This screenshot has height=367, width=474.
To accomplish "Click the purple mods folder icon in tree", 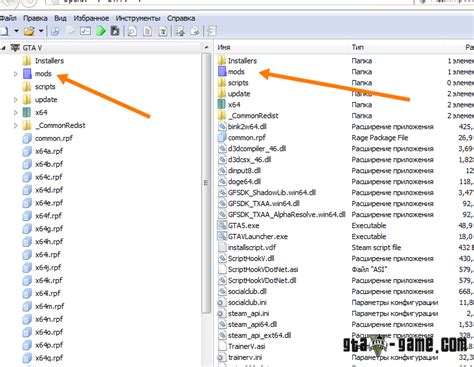I will pos(27,74).
